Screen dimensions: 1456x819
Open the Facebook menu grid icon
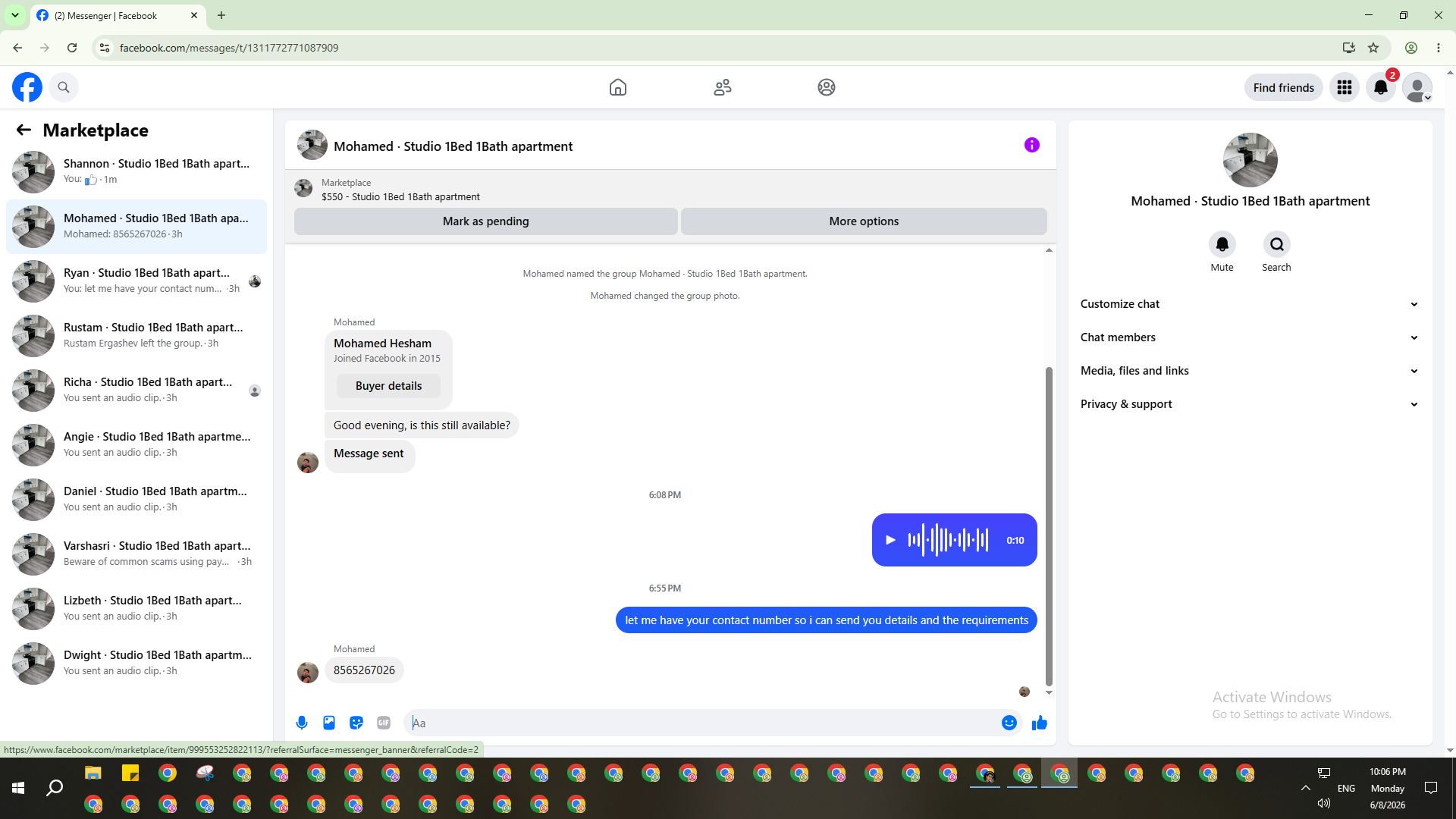[x=1345, y=87]
